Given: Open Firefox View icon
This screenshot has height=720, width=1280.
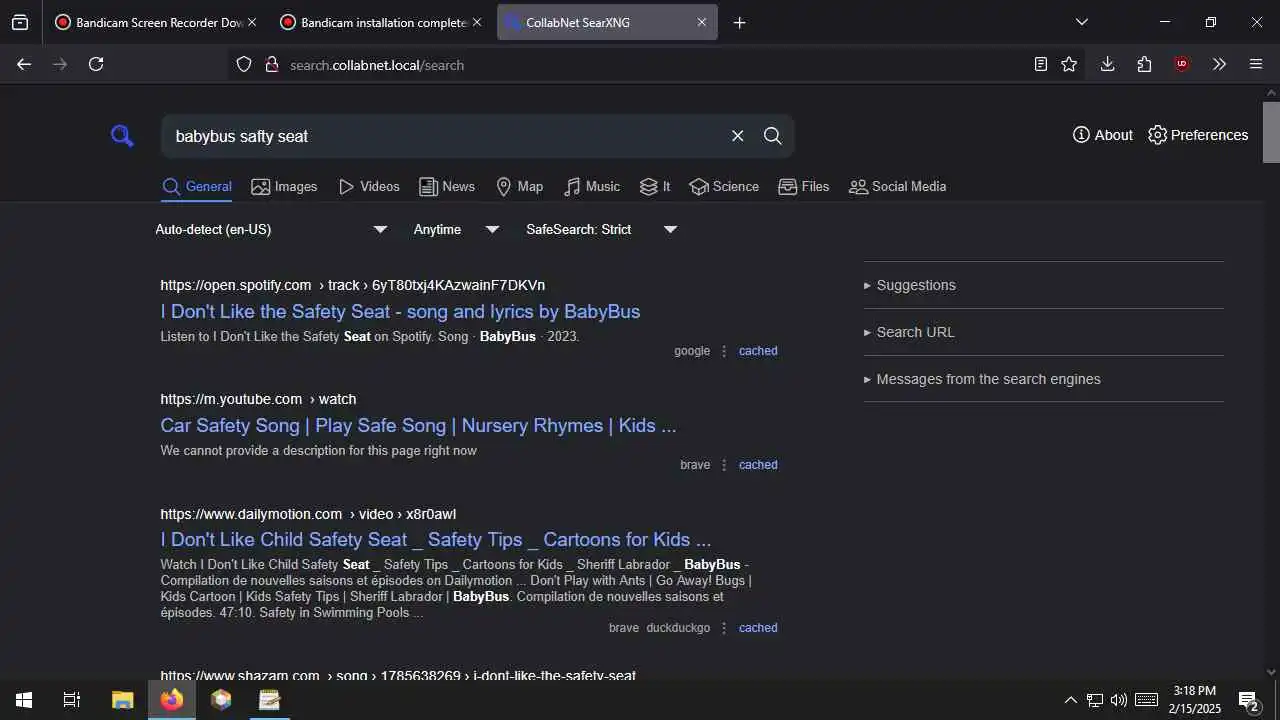Looking at the screenshot, I should [20, 22].
